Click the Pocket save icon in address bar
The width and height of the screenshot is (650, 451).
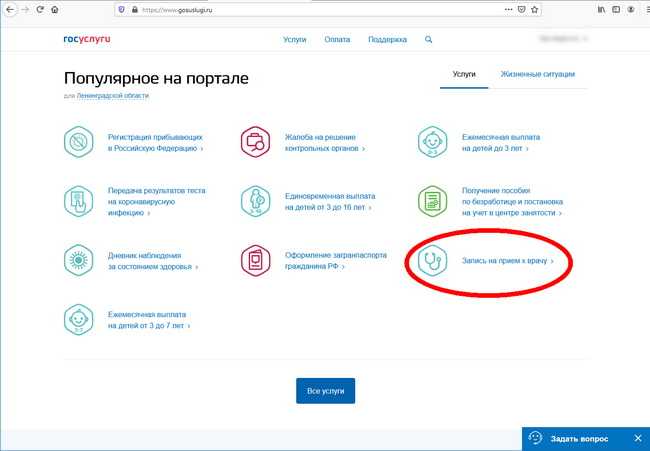(x=522, y=10)
